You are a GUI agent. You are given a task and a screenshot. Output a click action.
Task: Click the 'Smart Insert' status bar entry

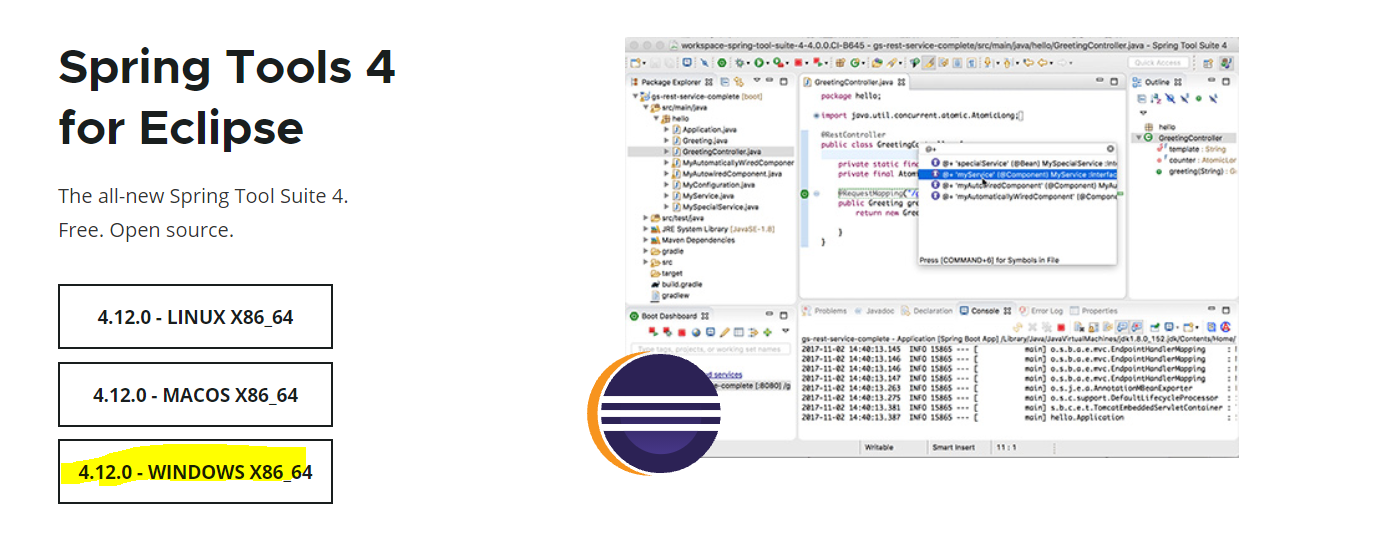click(x=952, y=448)
